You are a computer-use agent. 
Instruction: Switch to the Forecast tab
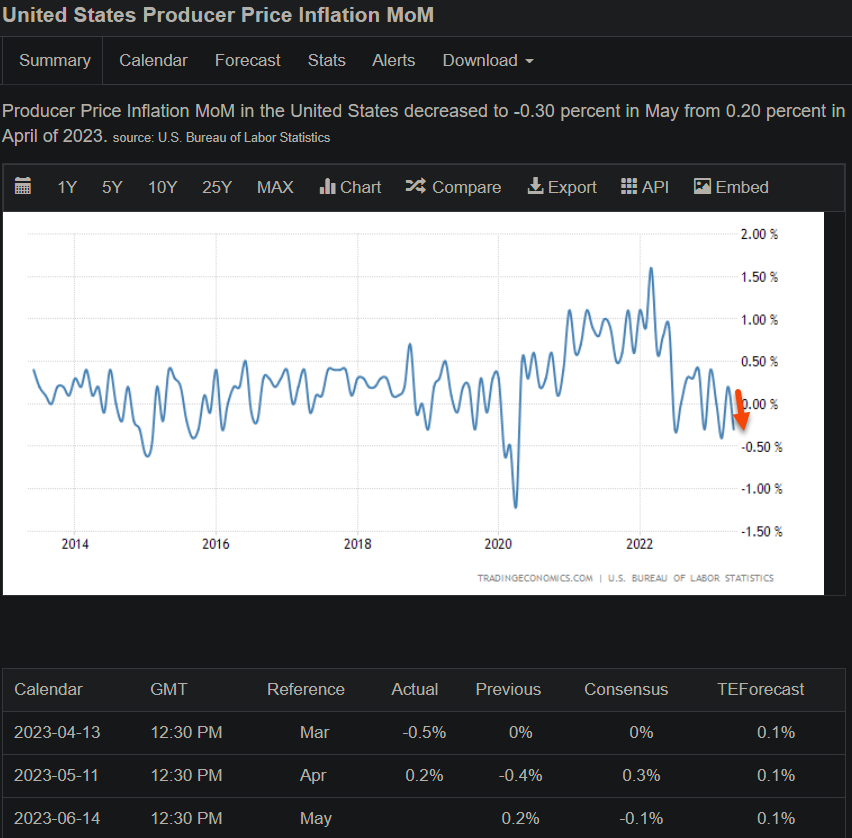click(x=247, y=60)
